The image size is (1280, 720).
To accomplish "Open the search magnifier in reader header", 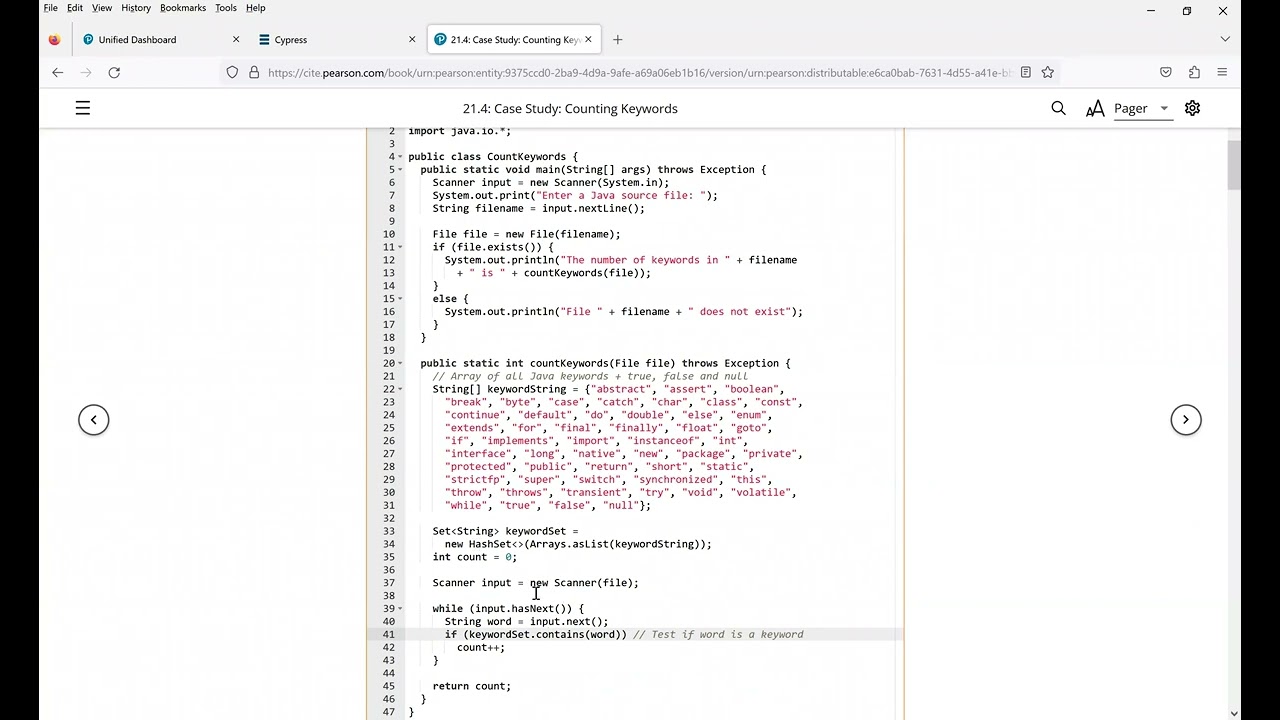I will pyautogui.click(x=1058, y=108).
